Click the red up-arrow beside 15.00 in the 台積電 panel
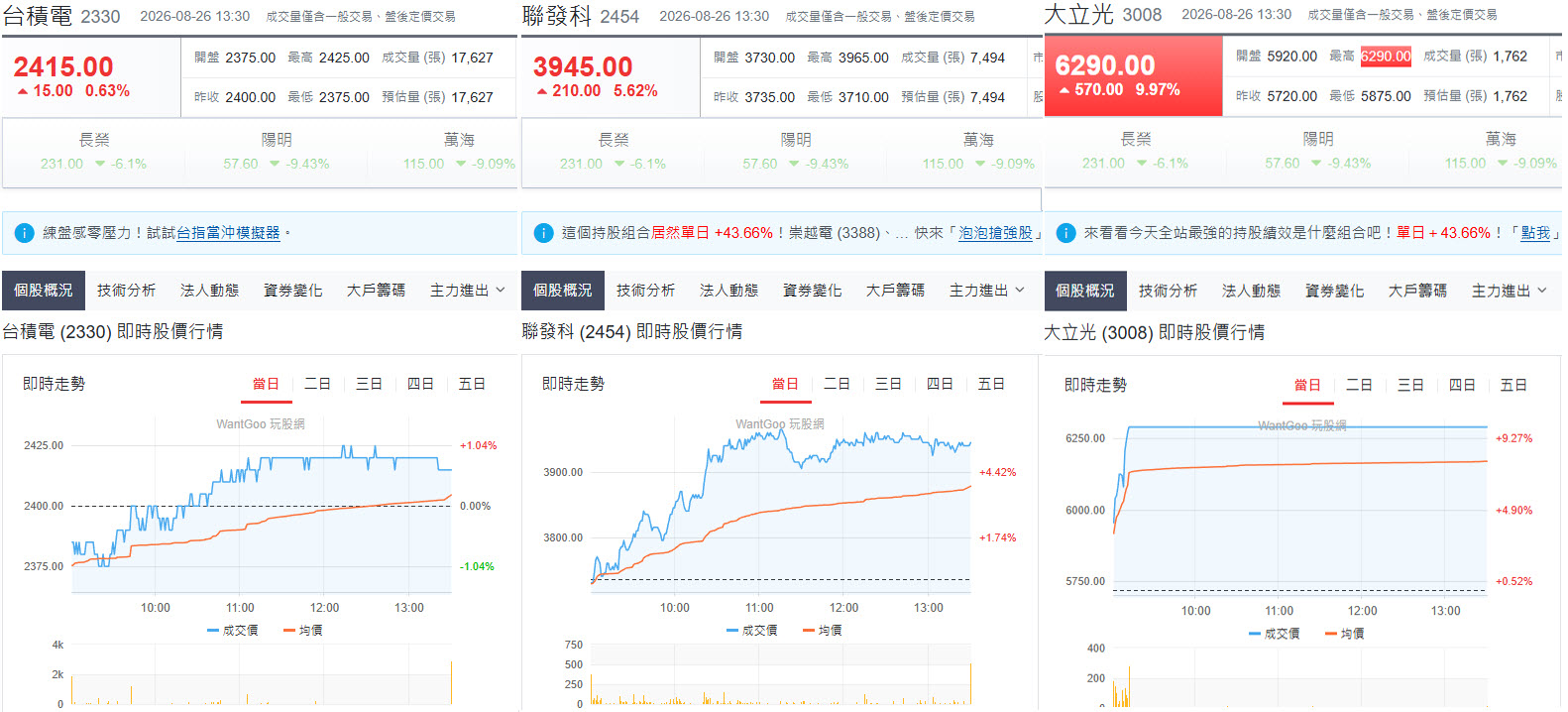The width and height of the screenshot is (1568, 712). tap(23, 91)
